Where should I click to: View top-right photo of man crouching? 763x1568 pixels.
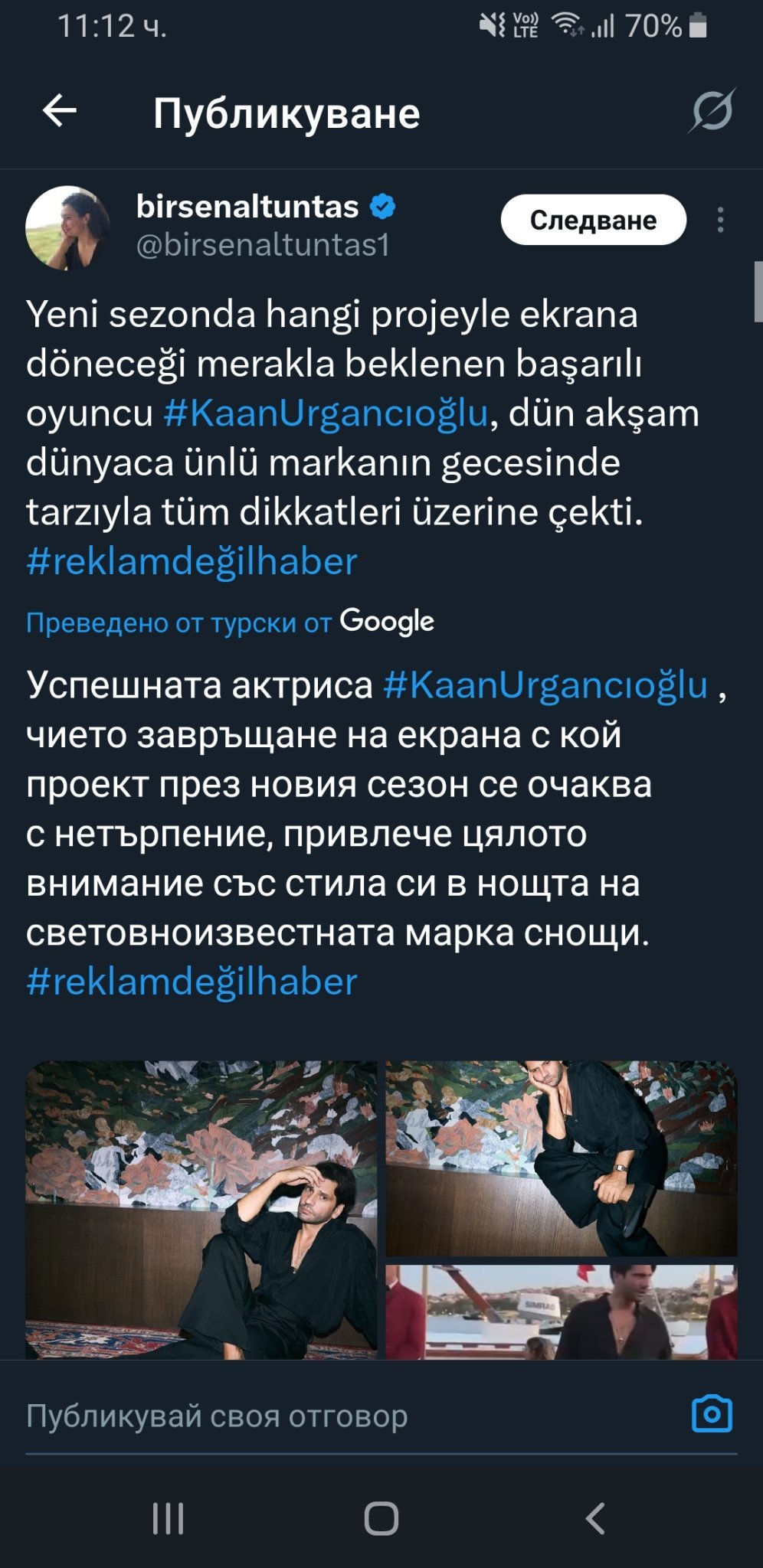[562, 1158]
